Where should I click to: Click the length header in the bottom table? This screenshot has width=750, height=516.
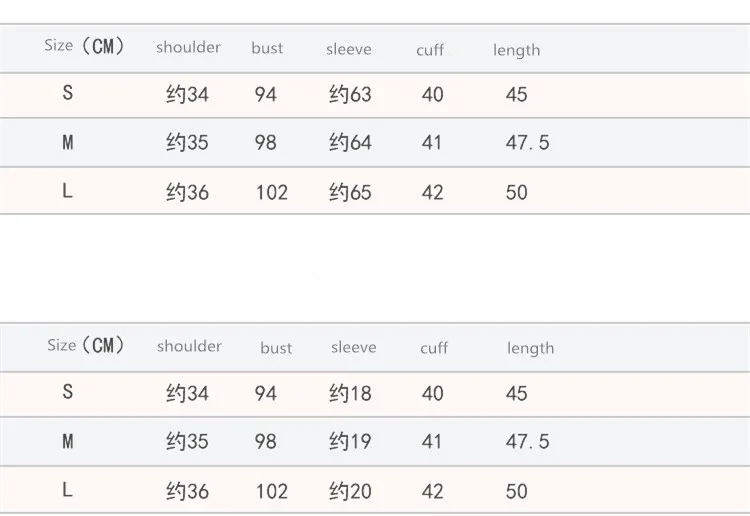(x=530, y=348)
